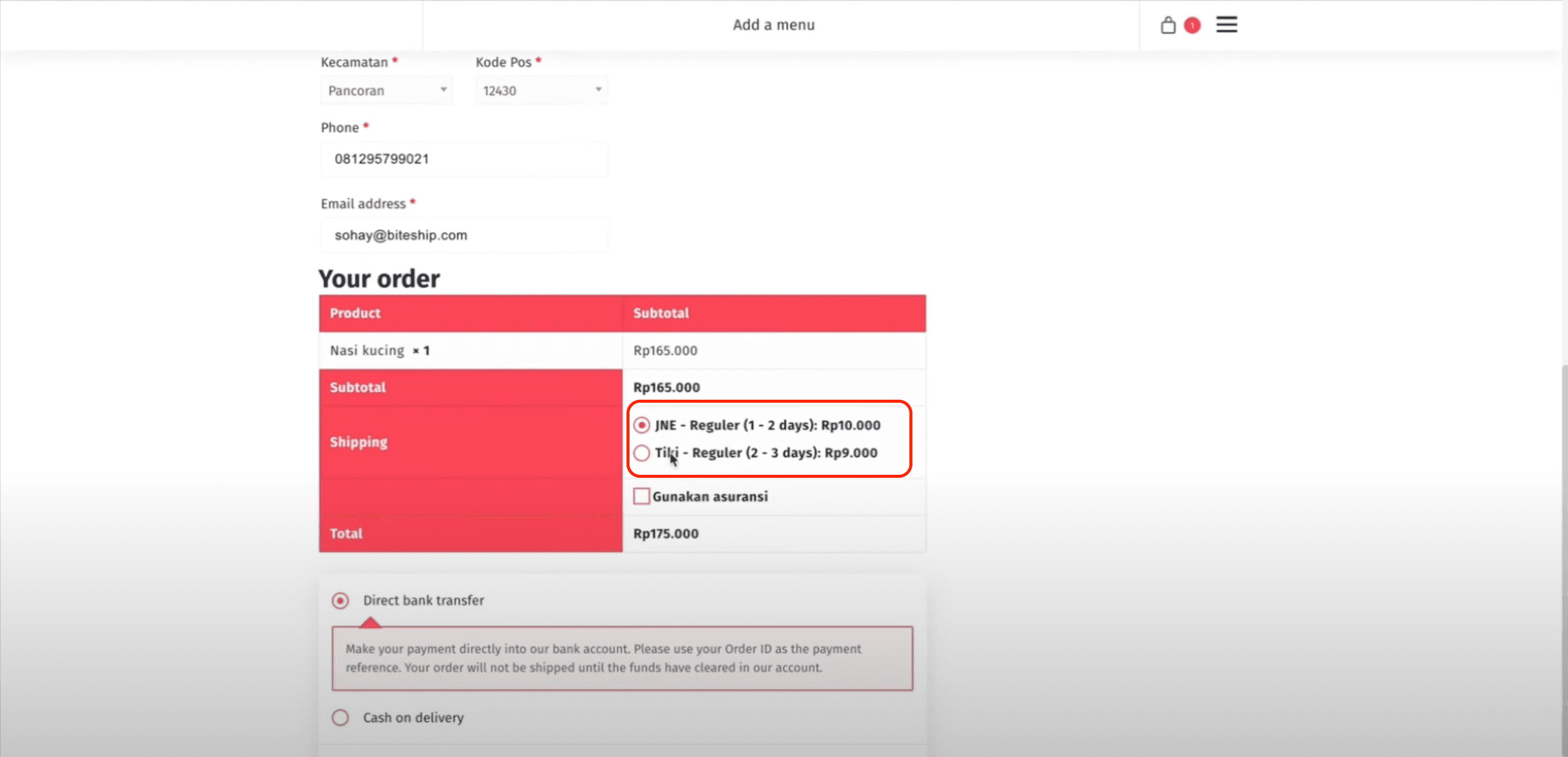
Task: Click the Phone number input field
Action: click(464, 159)
